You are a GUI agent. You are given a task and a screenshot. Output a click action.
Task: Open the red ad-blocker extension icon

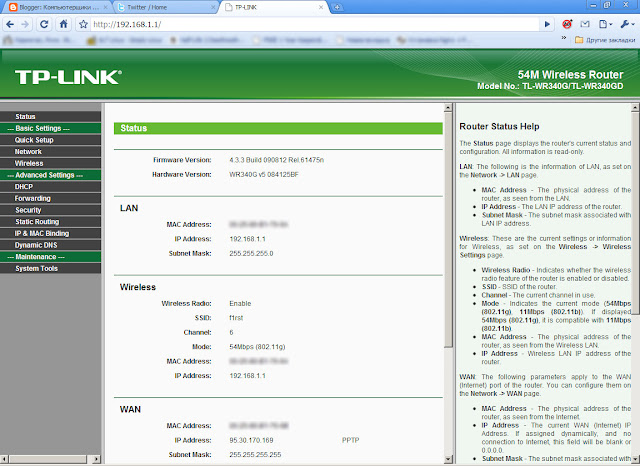567,24
